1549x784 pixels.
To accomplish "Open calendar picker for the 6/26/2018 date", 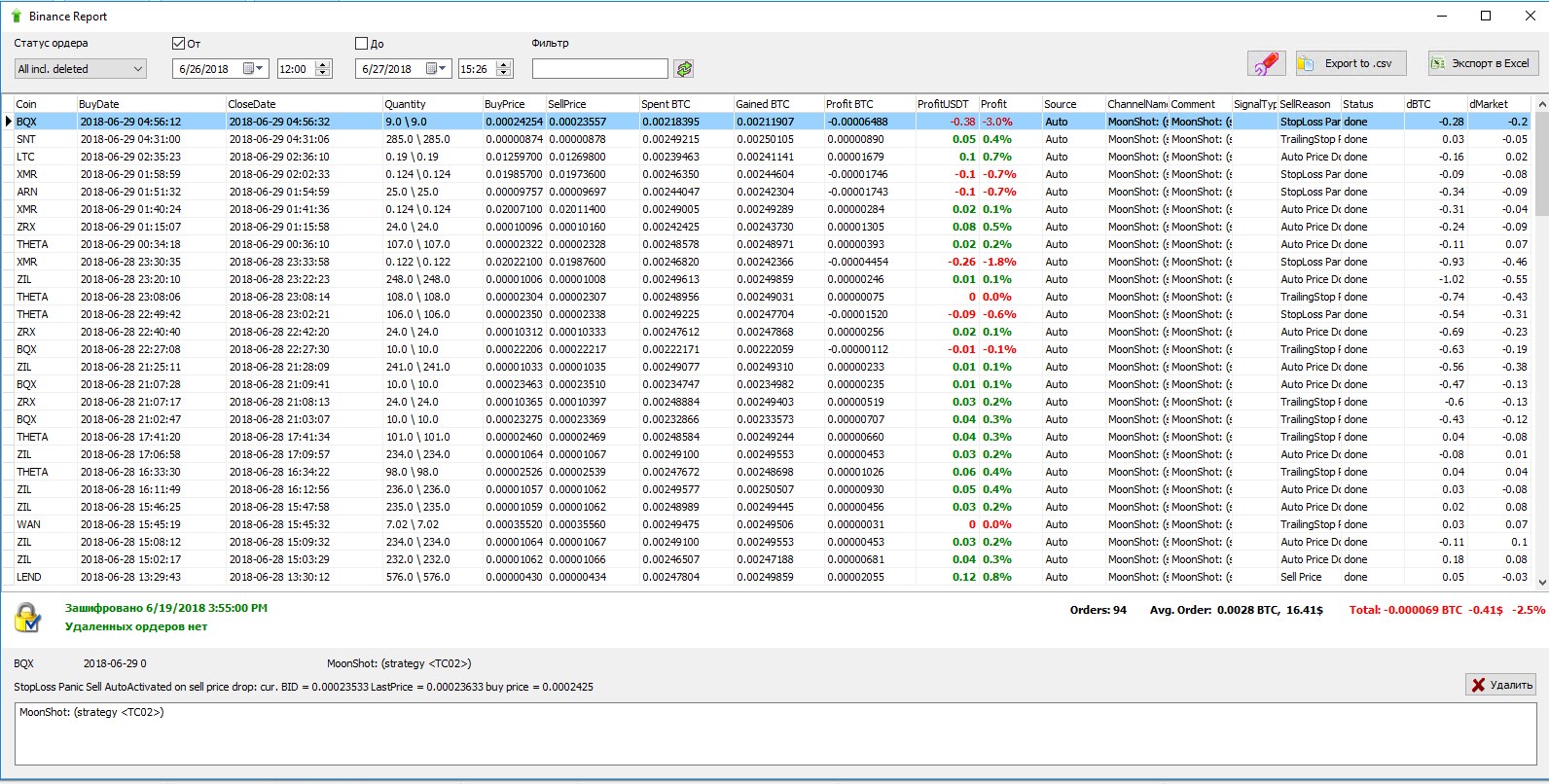I will point(253,69).
